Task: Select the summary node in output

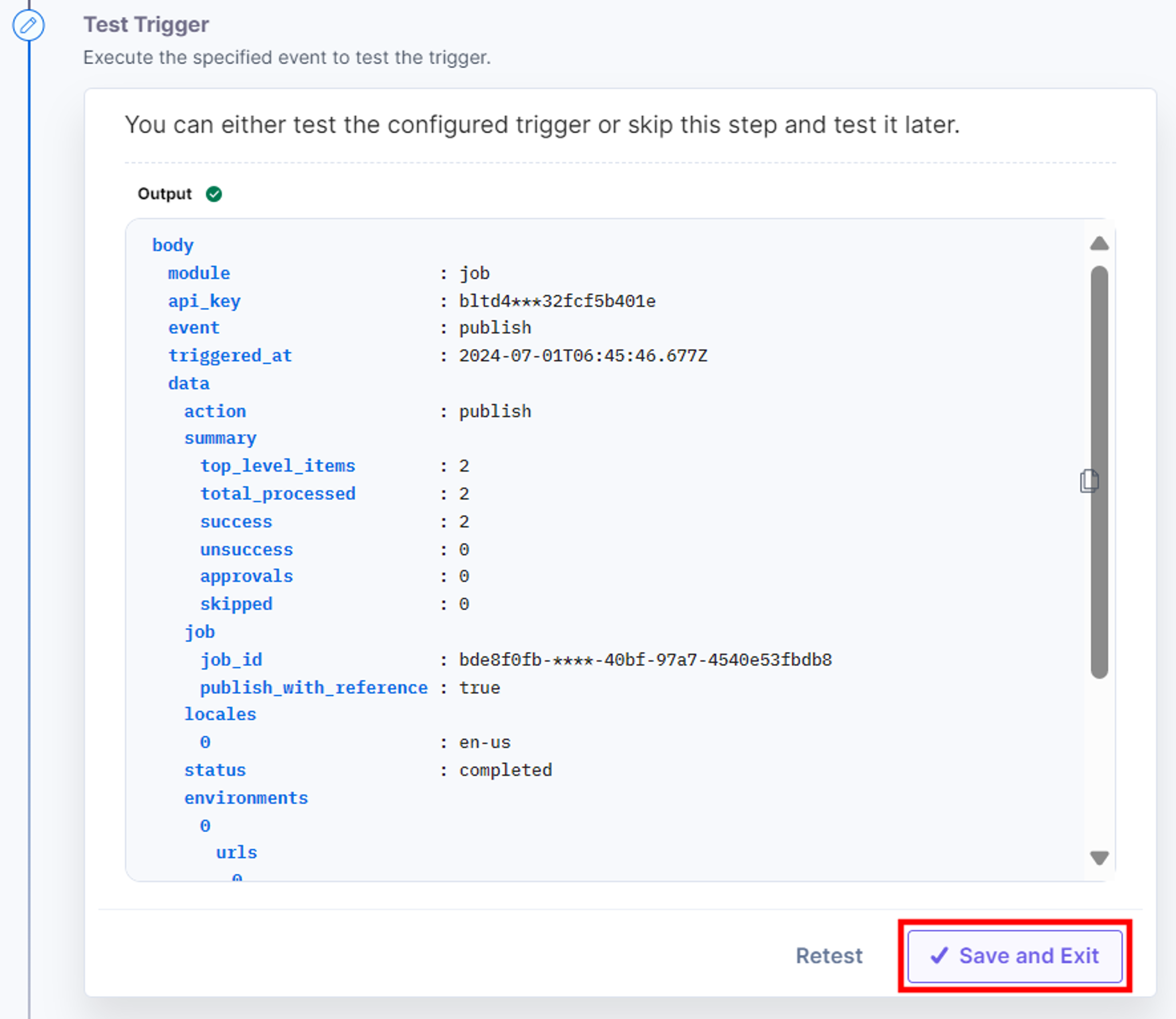Action: [x=220, y=438]
